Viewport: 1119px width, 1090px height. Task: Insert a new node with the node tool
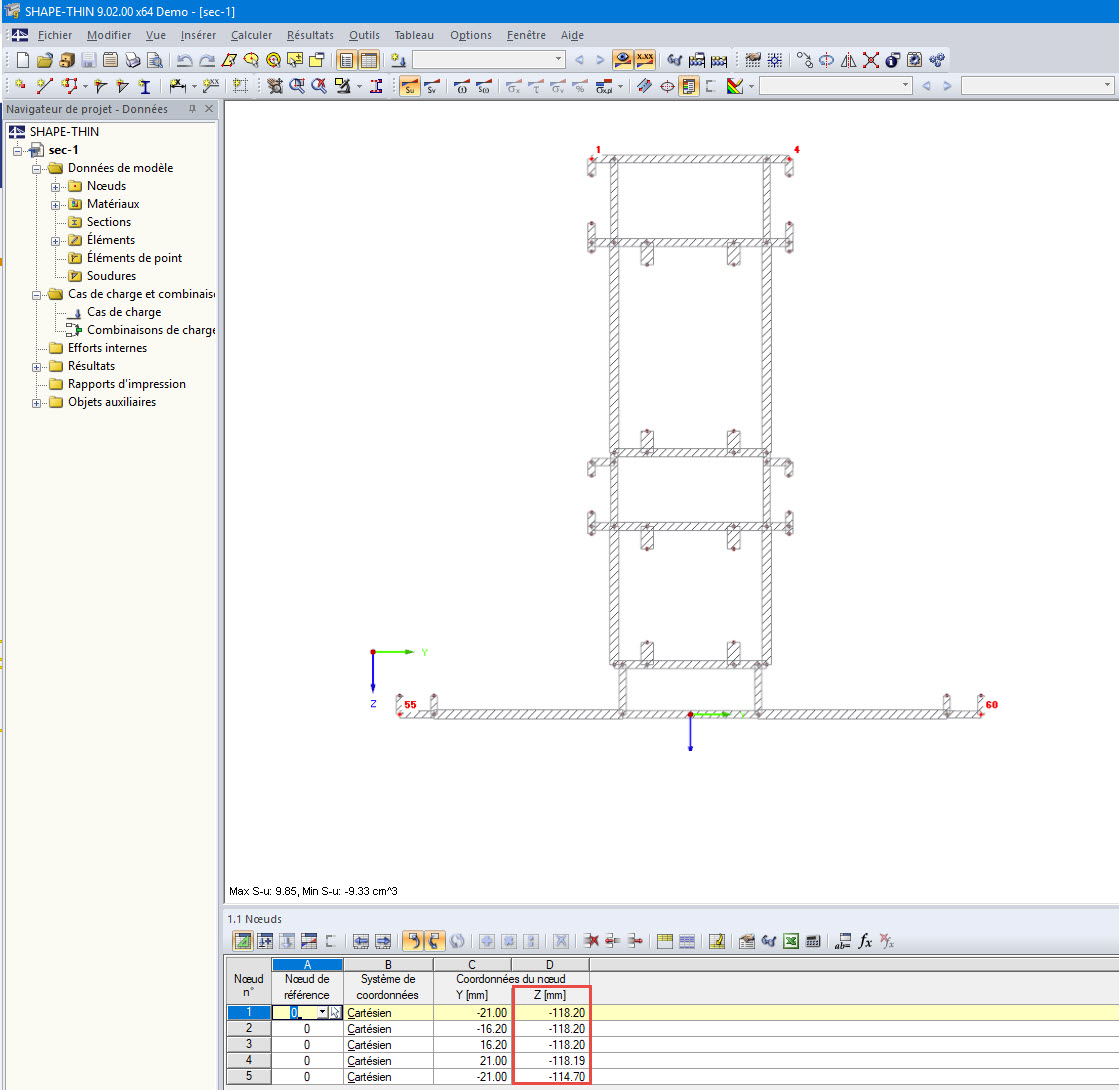[x=20, y=86]
